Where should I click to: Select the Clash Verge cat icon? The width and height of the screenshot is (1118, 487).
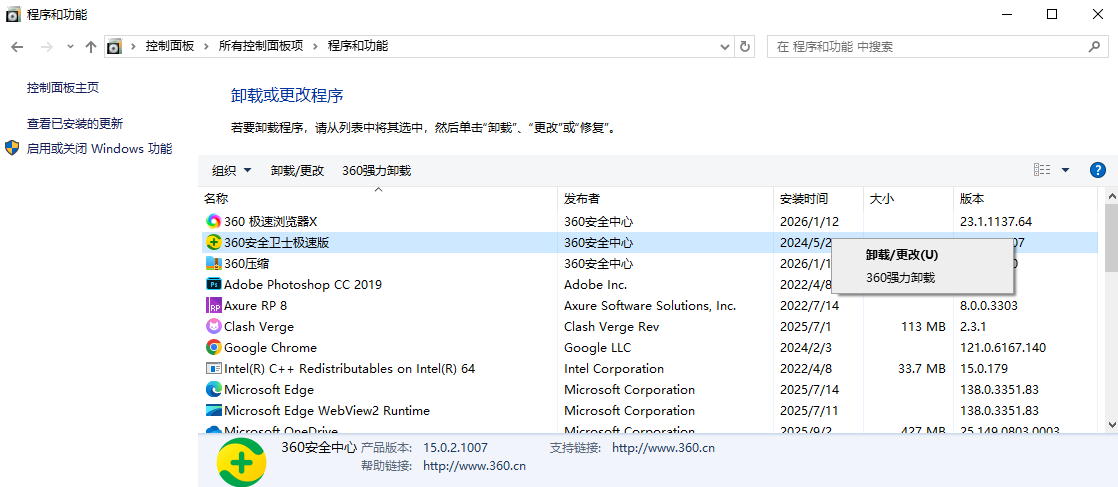coord(213,326)
